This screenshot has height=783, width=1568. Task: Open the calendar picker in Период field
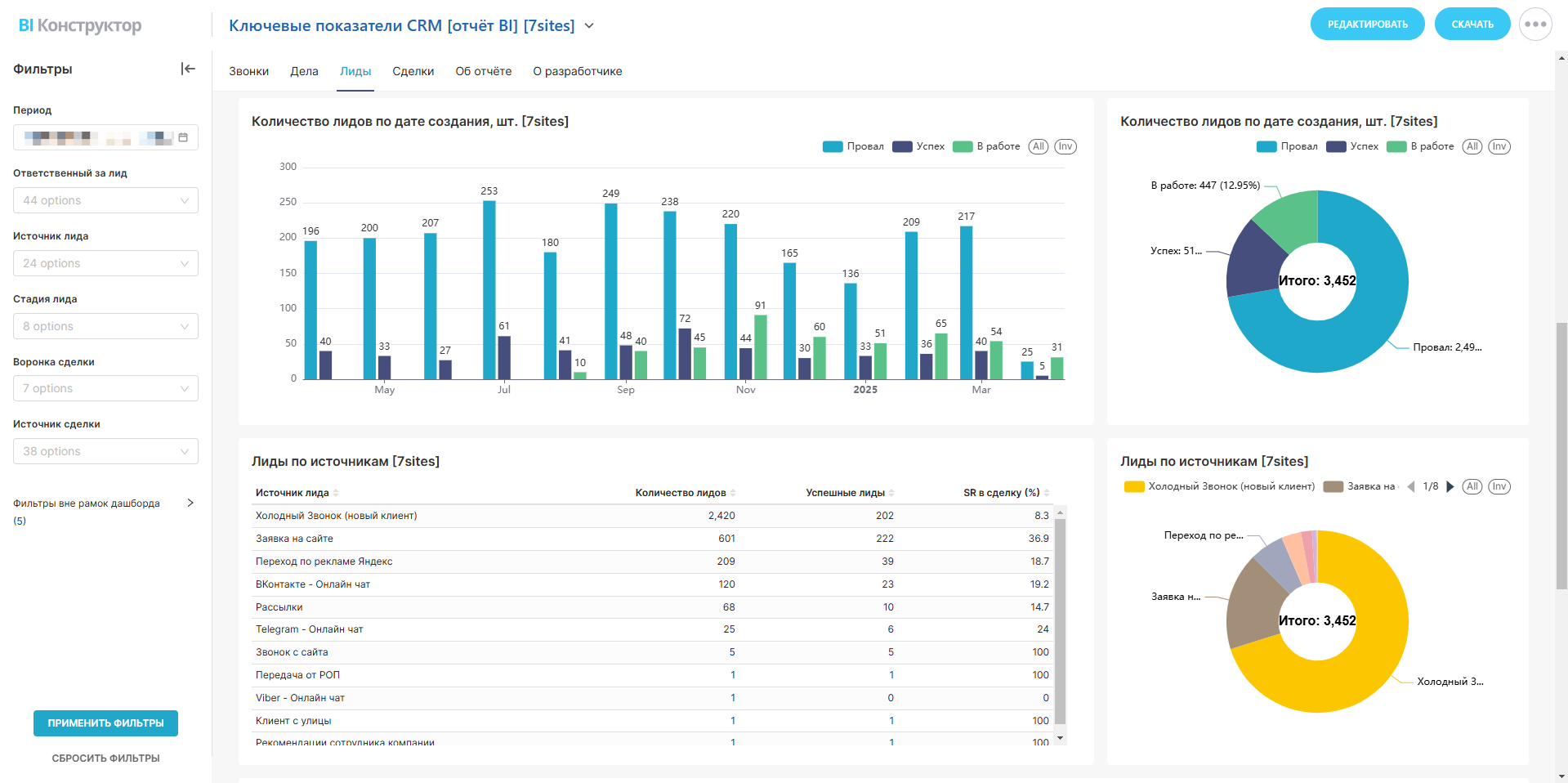[183, 137]
